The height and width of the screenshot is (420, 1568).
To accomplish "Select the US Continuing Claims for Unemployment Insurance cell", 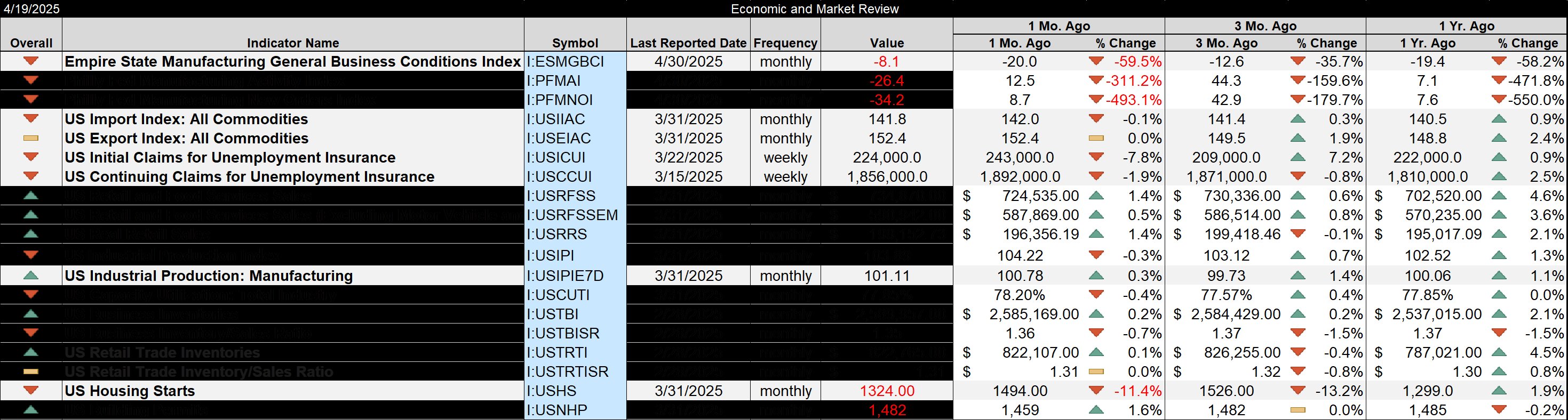I will pos(250,177).
